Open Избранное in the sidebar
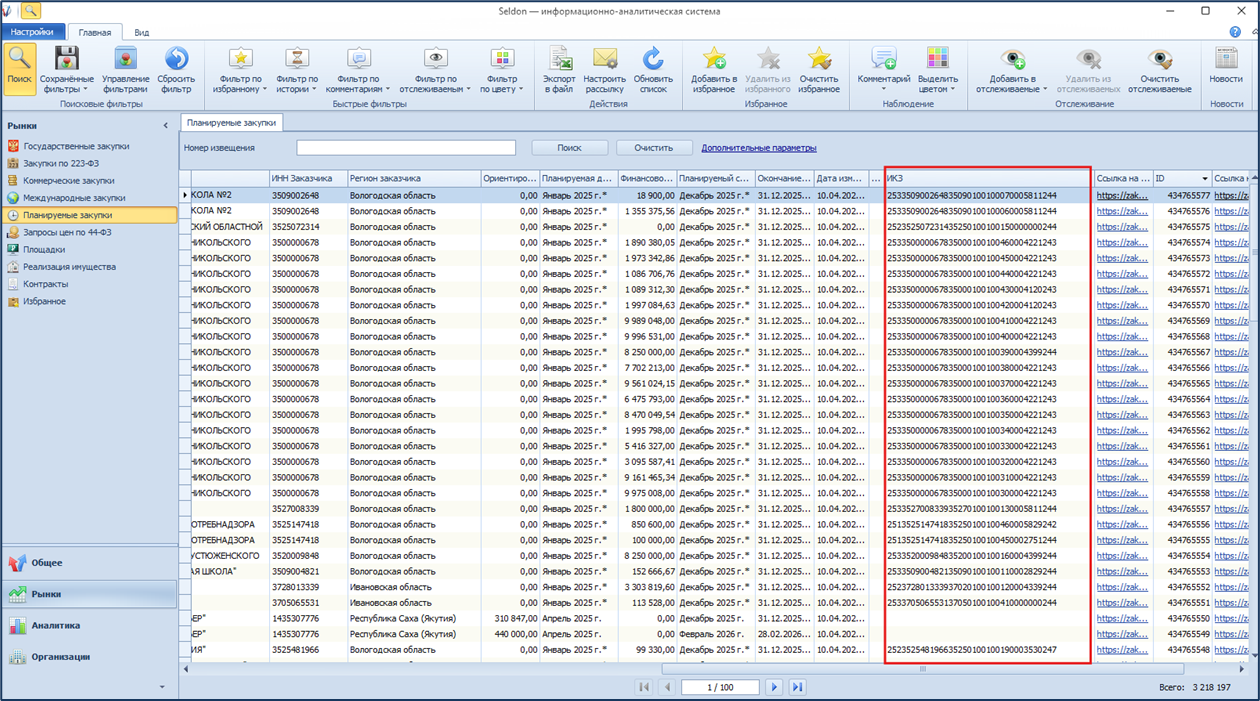 [x=45, y=301]
